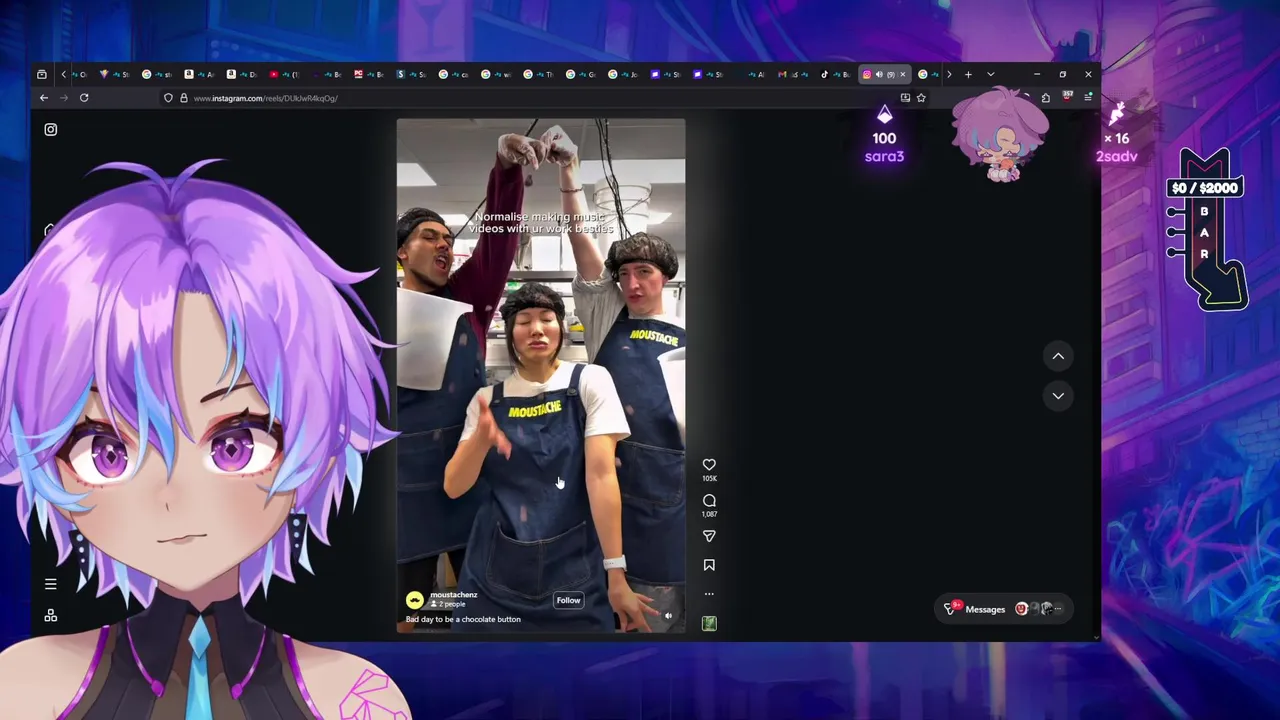Toggle the reel's sound with speaker icon
This screenshot has width=1280, height=720.
668,616
